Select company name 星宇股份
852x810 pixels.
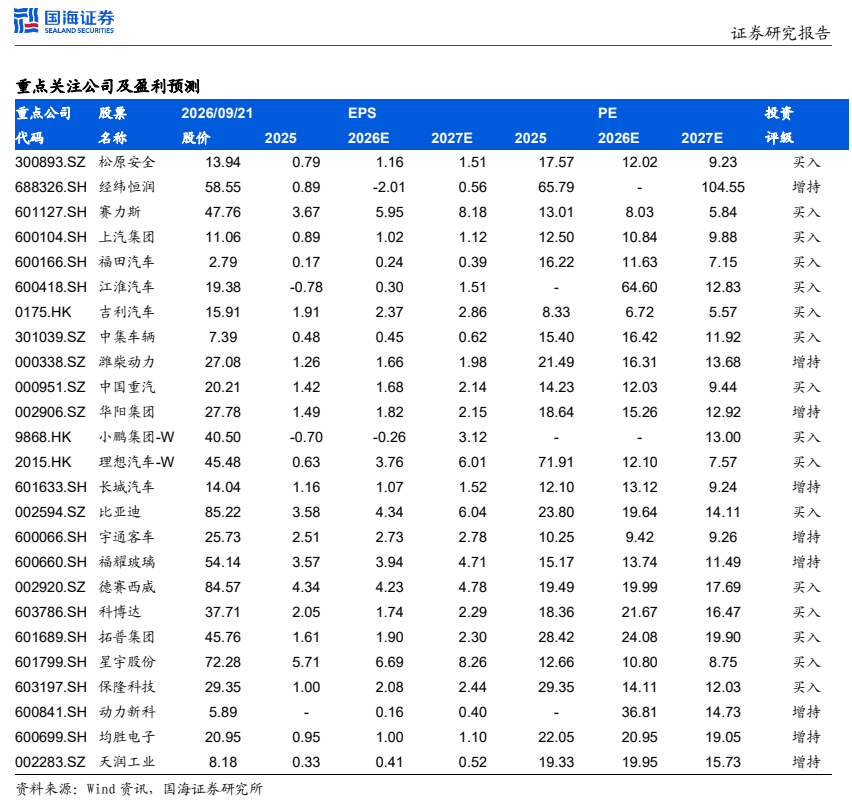(x=127, y=662)
